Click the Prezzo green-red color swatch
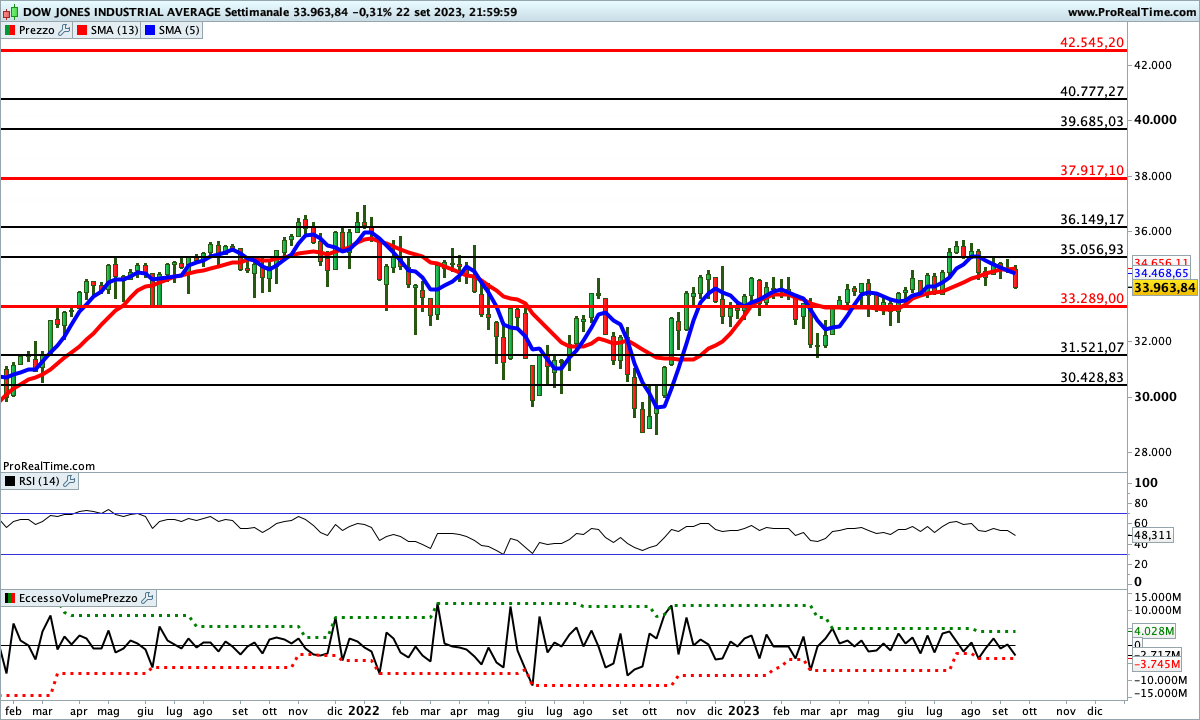1200x720 pixels. click(x=10, y=30)
